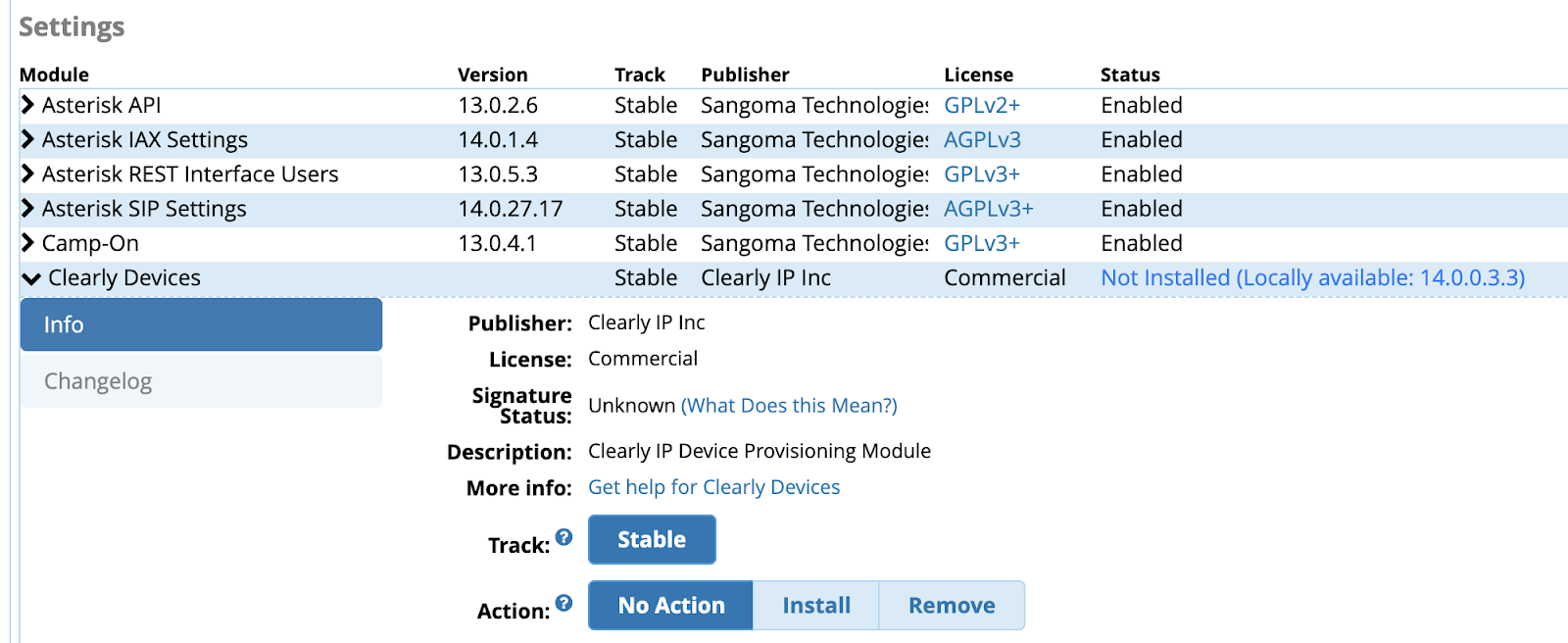Click the Track help question-mark icon
Viewport: 1568px width, 643px height.
pyautogui.click(x=563, y=536)
